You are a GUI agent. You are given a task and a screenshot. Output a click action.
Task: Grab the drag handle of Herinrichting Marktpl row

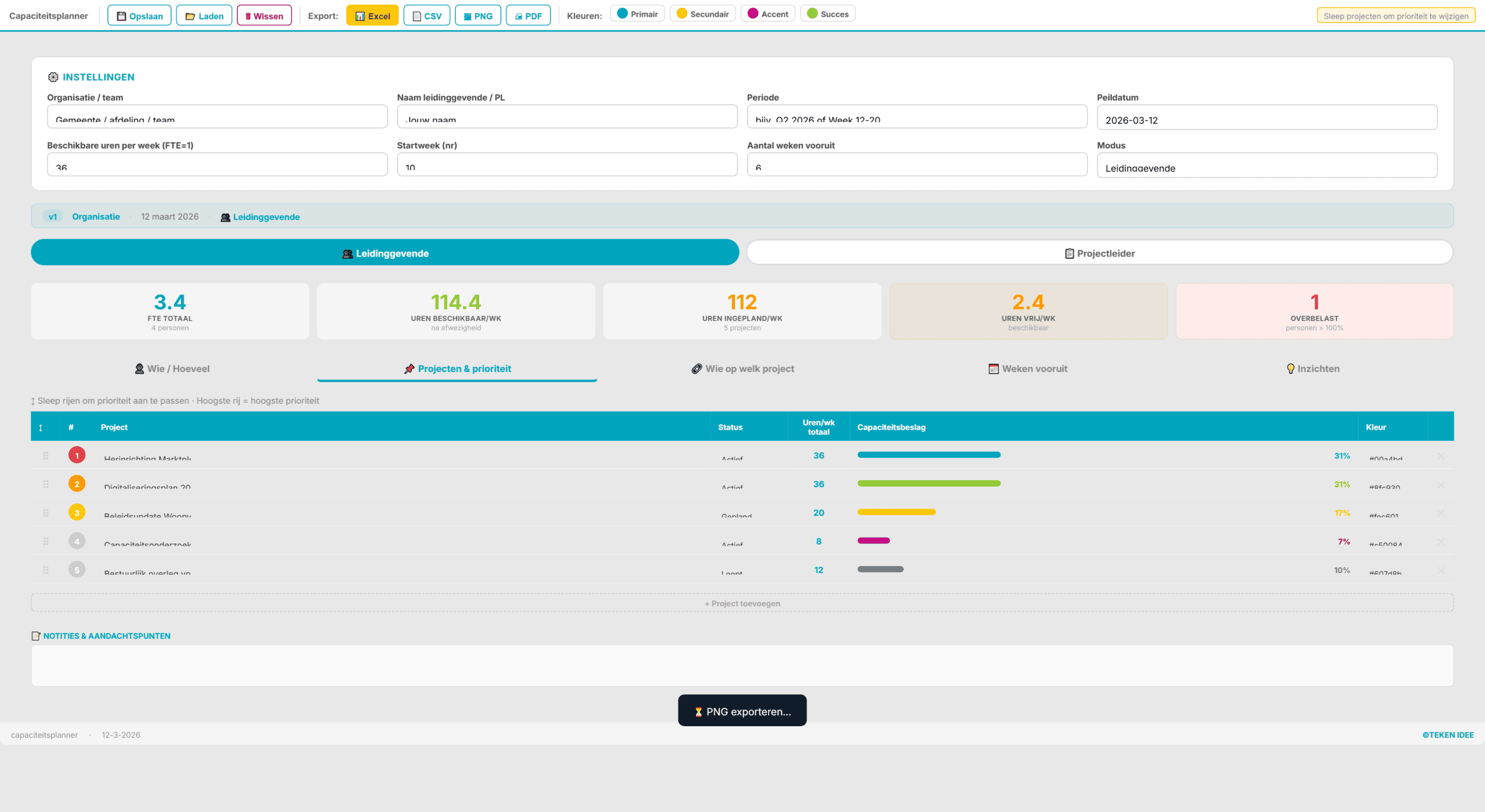pos(46,455)
